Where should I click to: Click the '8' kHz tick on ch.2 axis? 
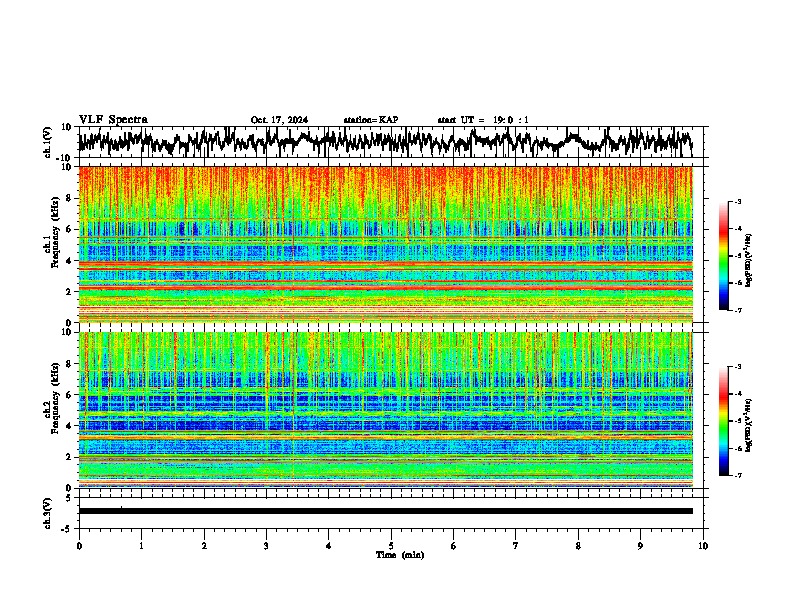(69, 364)
